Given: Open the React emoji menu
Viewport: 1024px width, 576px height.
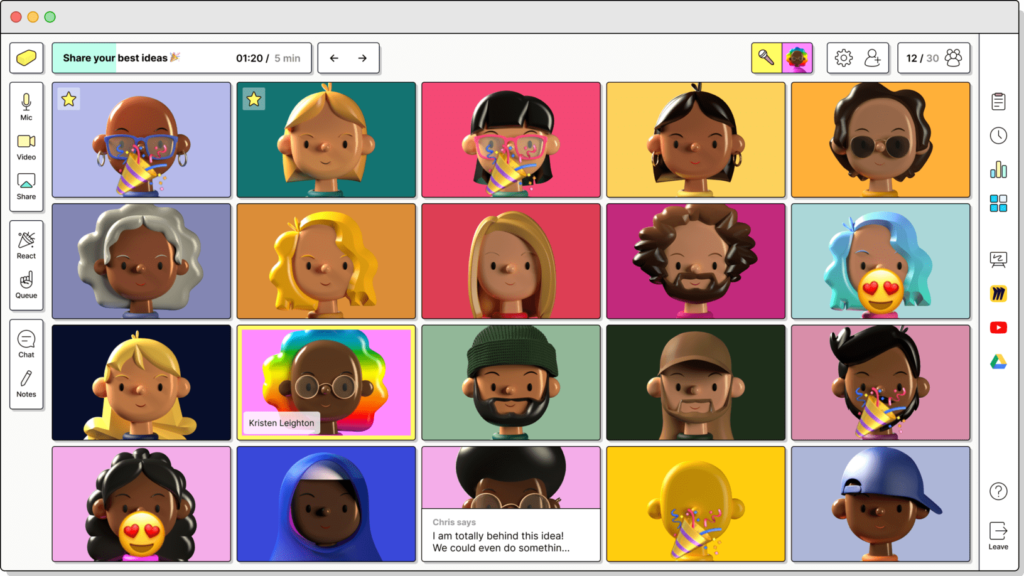Looking at the screenshot, I should tap(26, 244).
